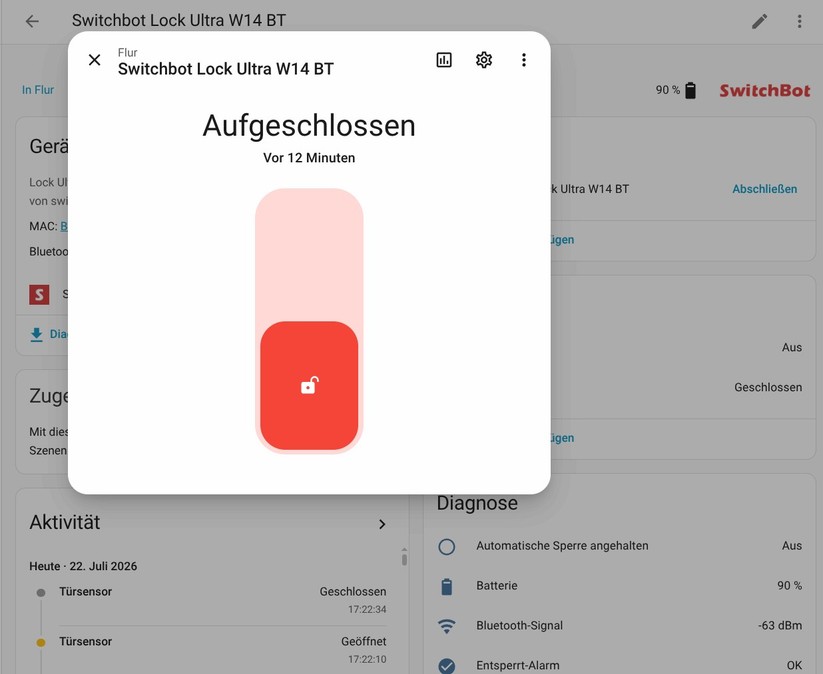Open the Bluetooth-Signal diagnostic row
823x674 pixels.
coord(619,626)
